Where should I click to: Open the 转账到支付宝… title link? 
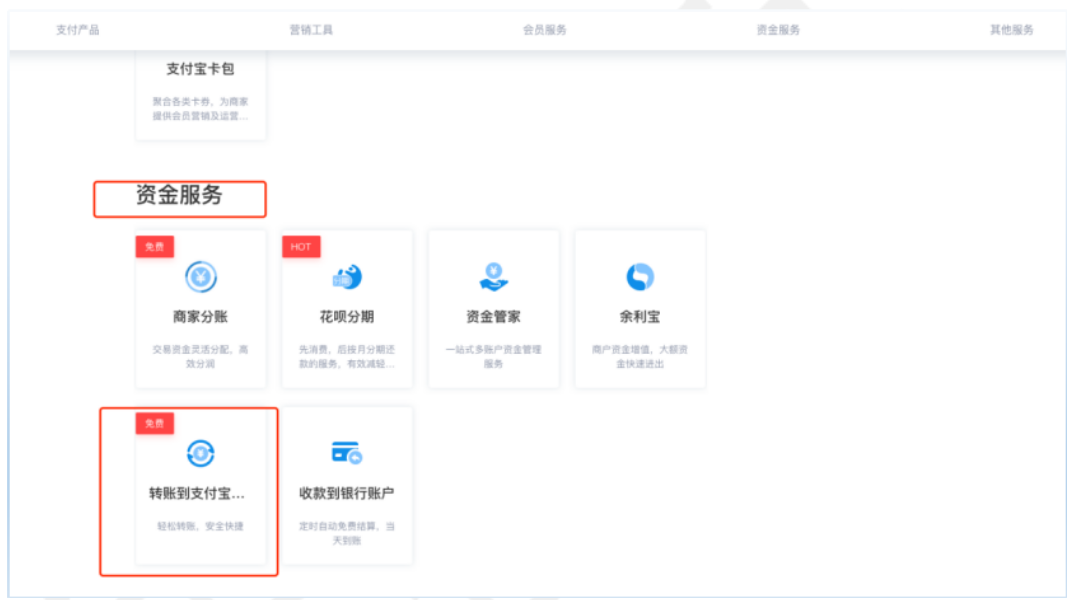point(197,493)
